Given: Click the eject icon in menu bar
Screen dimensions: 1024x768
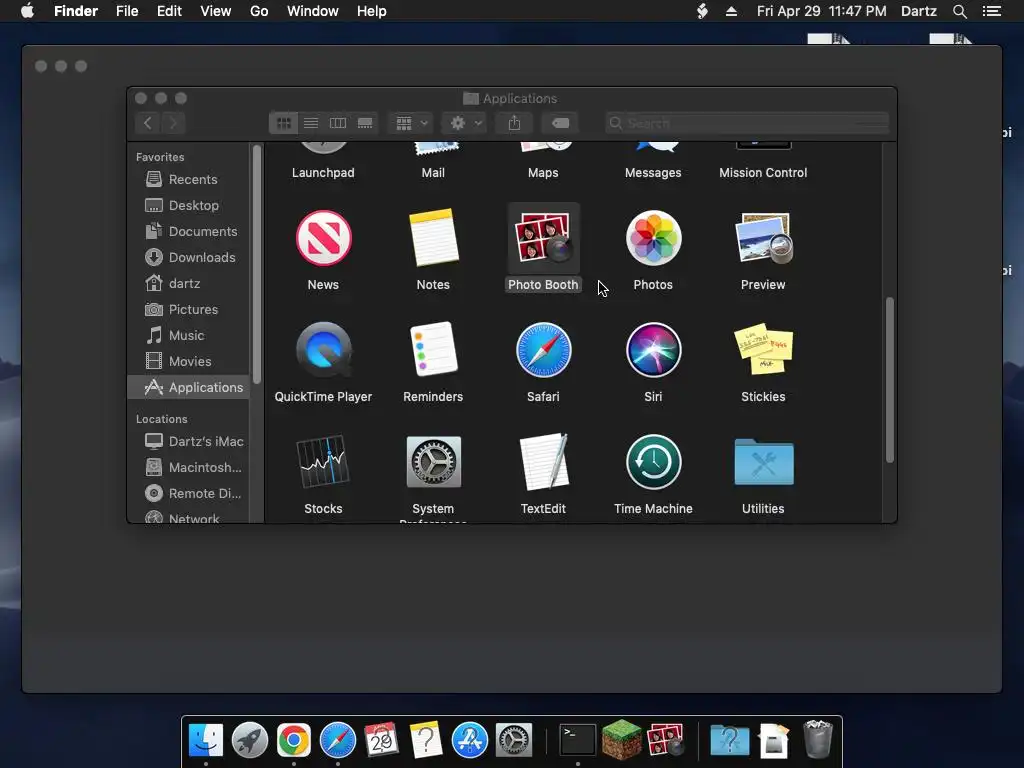Looking at the screenshot, I should point(731,11).
